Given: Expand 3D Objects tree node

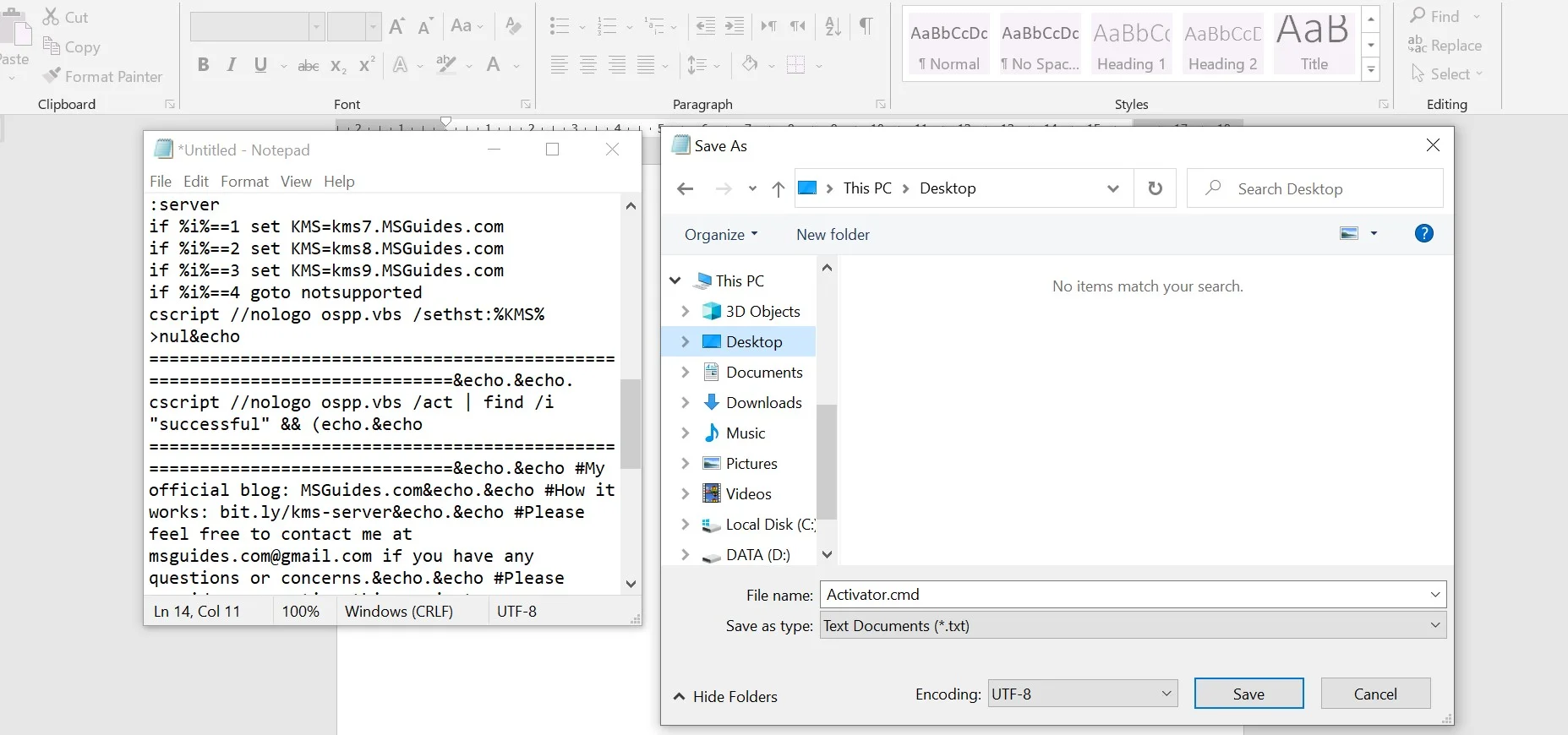Looking at the screenshot, I should tap(686, 311).
